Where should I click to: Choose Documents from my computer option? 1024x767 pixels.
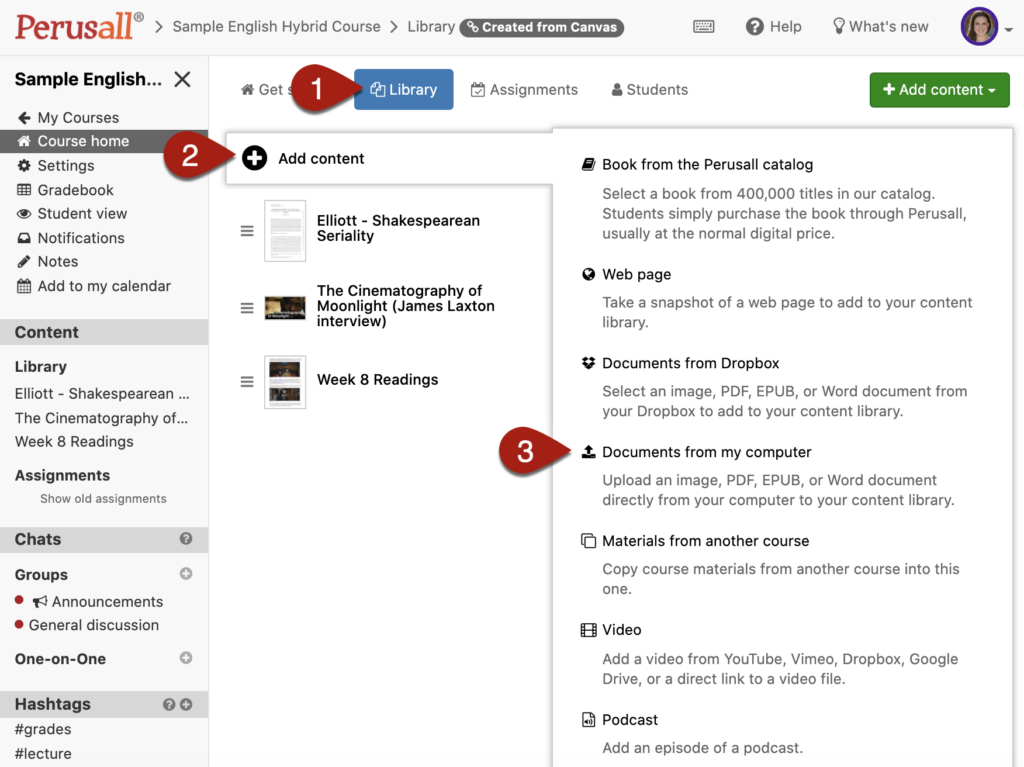(707, 452)
